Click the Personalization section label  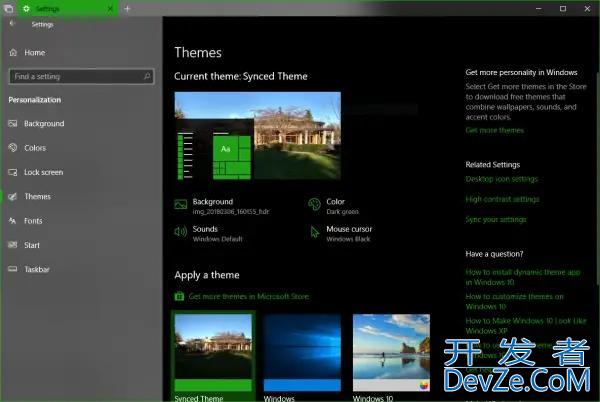(x=35, y=100)
